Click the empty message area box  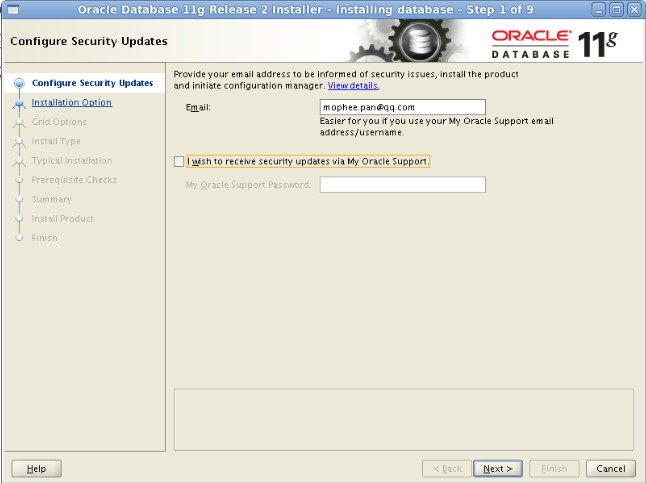(403, 420)
